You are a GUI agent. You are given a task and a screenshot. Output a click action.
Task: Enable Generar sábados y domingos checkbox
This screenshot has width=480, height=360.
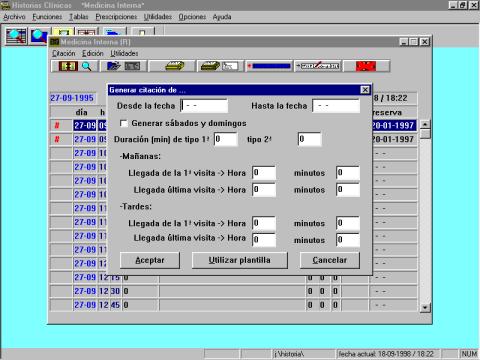click(x=124, y=124)
